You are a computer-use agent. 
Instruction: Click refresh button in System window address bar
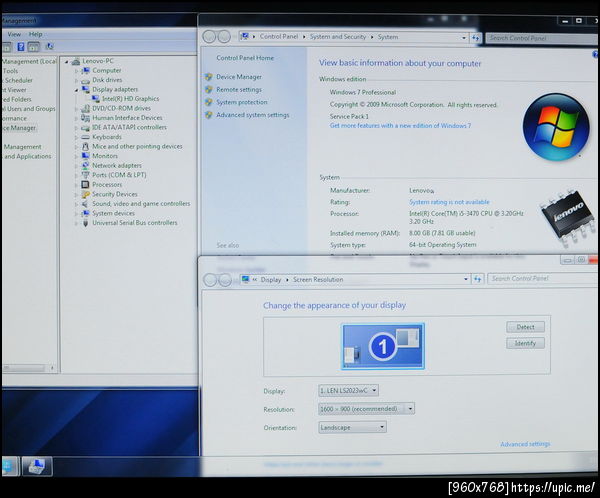[476, 38]
